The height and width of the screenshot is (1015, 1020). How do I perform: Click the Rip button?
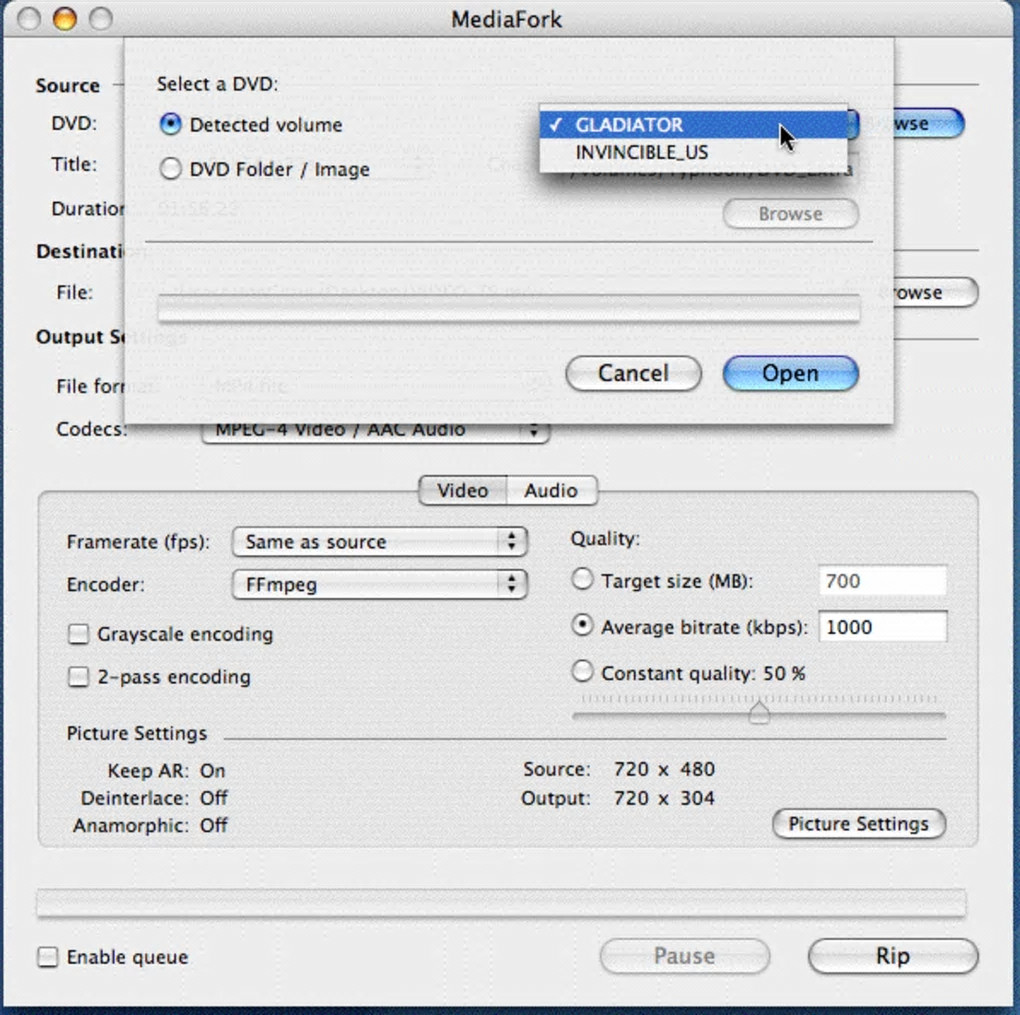892,956
